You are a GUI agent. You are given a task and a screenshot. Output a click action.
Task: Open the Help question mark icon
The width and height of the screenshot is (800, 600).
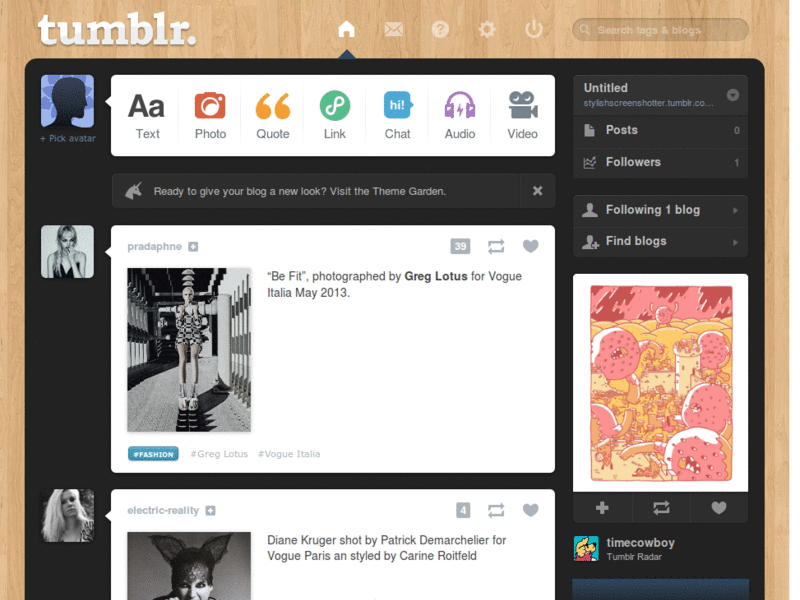coord(440,30)
